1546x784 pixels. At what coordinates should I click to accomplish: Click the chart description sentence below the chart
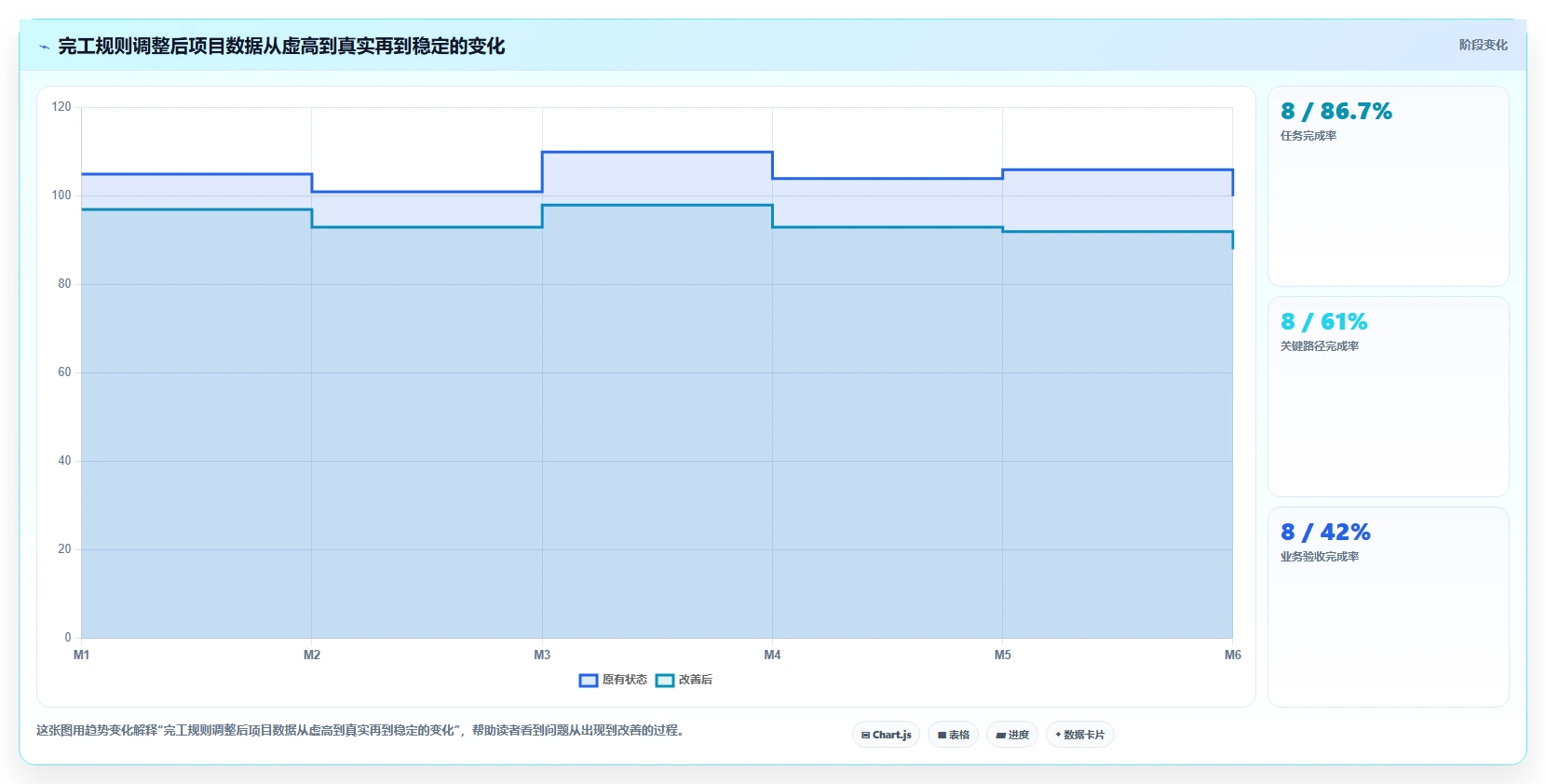pyautogui.click(x=361, y=731)
